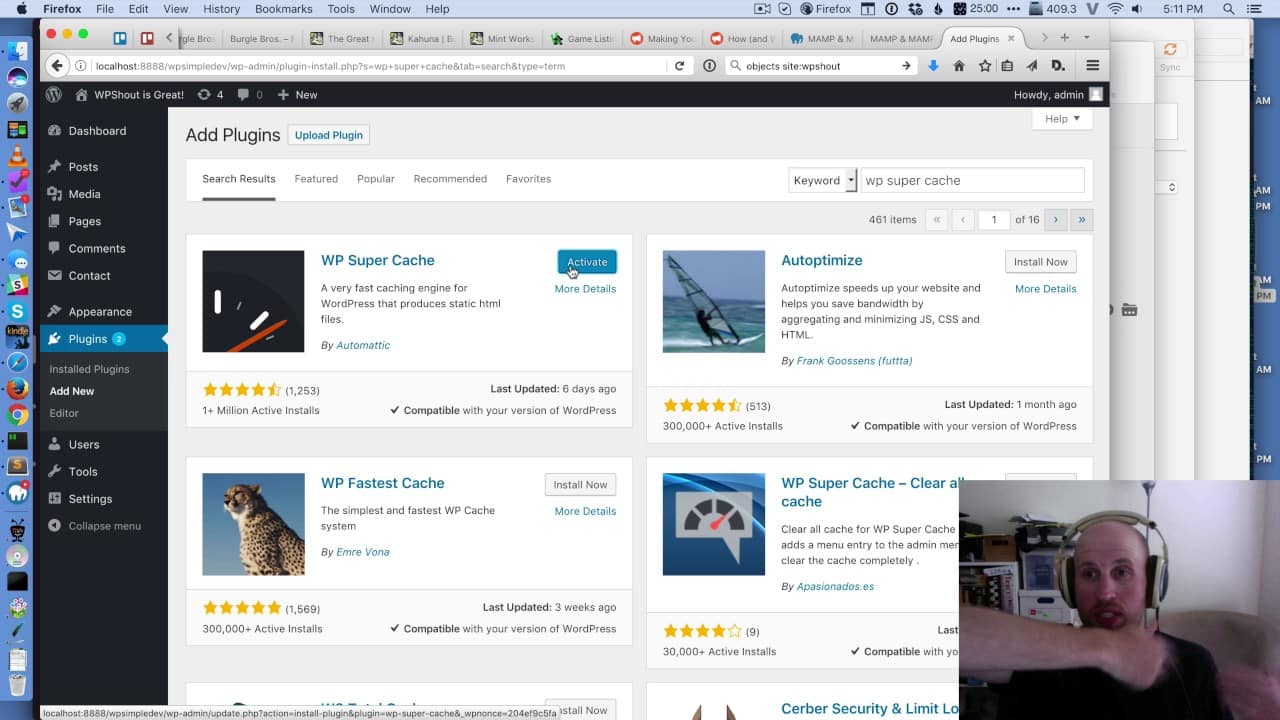Switch to the Popular plugins tab
The width and height of the screenshot is (1280, 720).
tap(376, 179)
